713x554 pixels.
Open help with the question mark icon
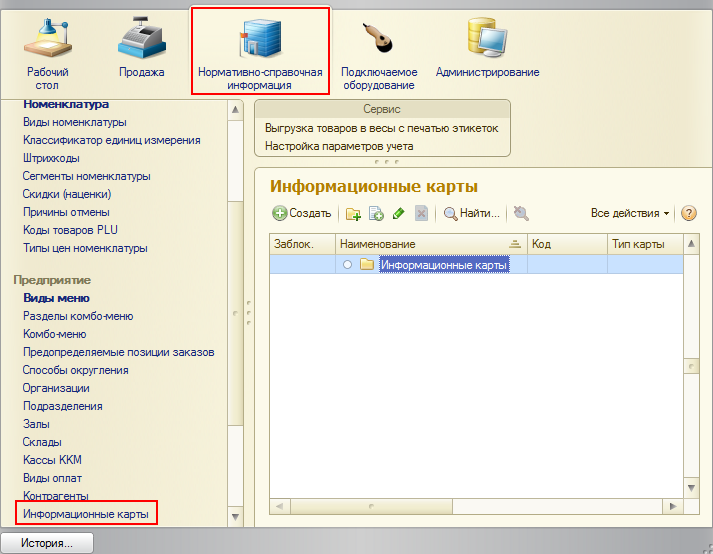coord(688,213)
